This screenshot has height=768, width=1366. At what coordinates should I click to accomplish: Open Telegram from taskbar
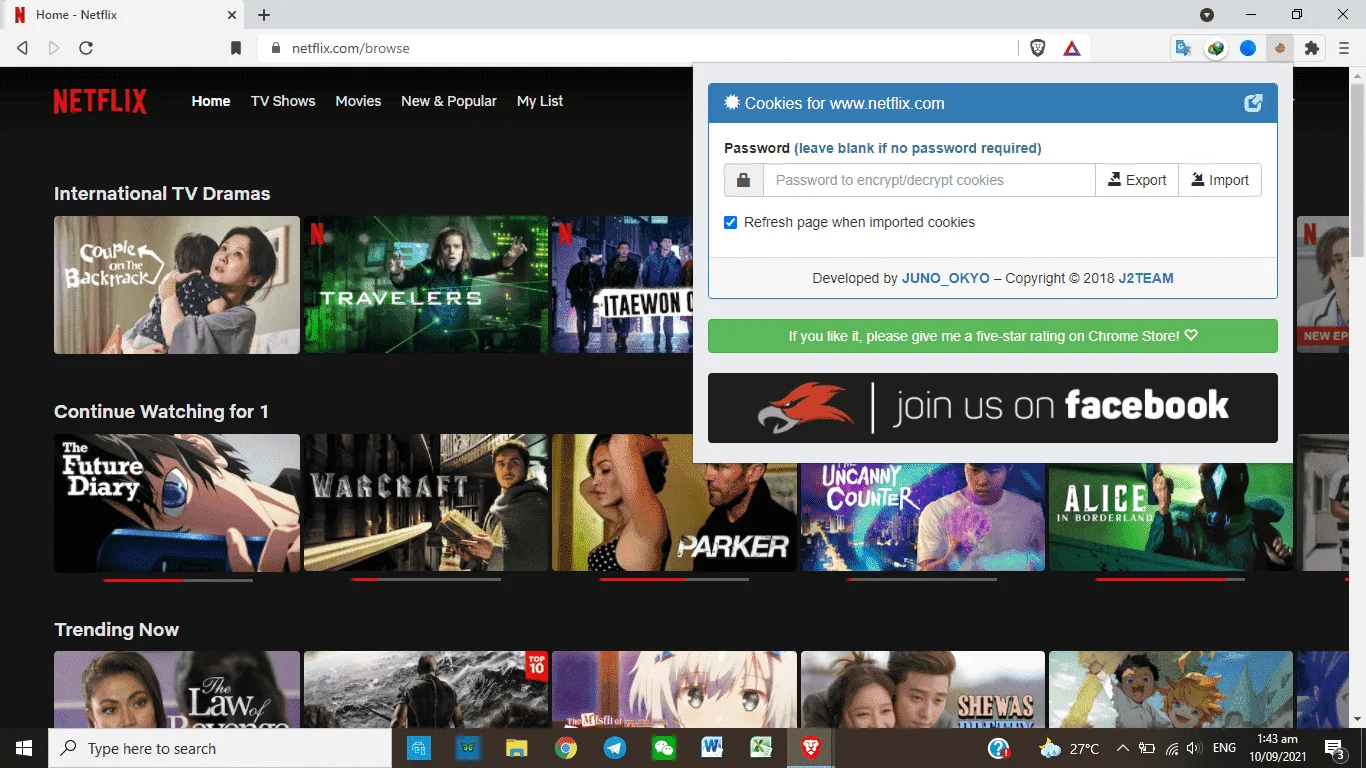[615, 748]
